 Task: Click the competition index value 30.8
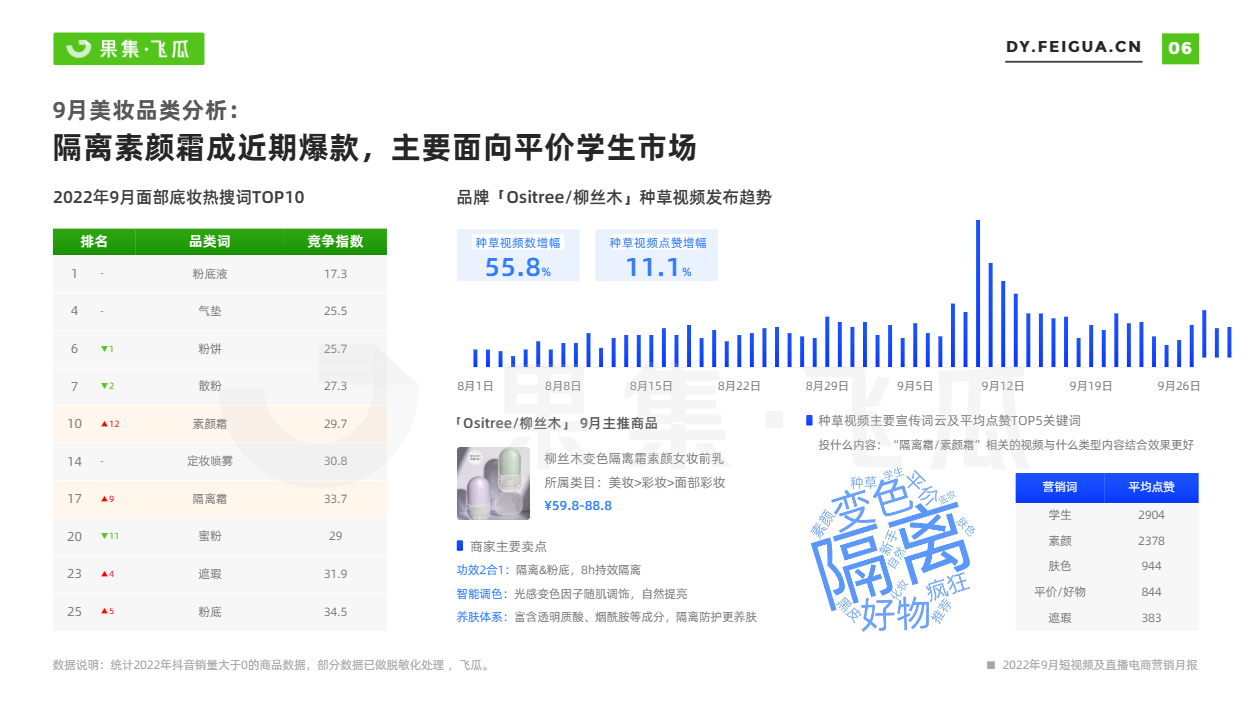pos(335,461)
